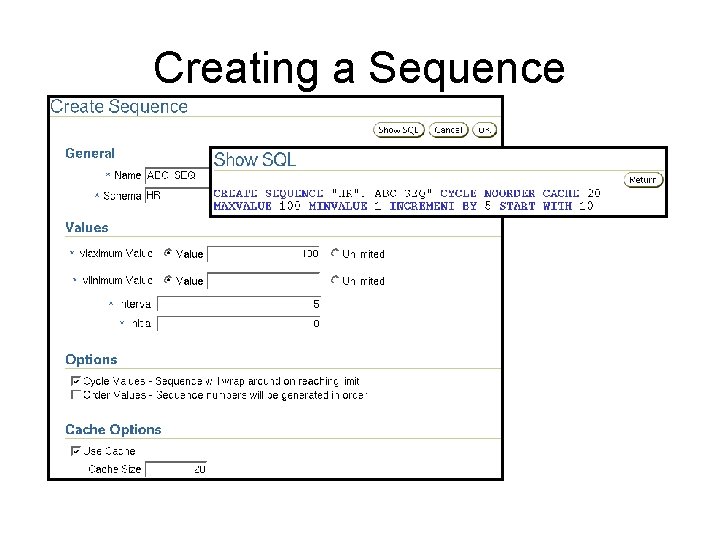The height and width of the screenshot is (540, 720).
Task: Click the Show SQL button
Action: coord(398,130)
